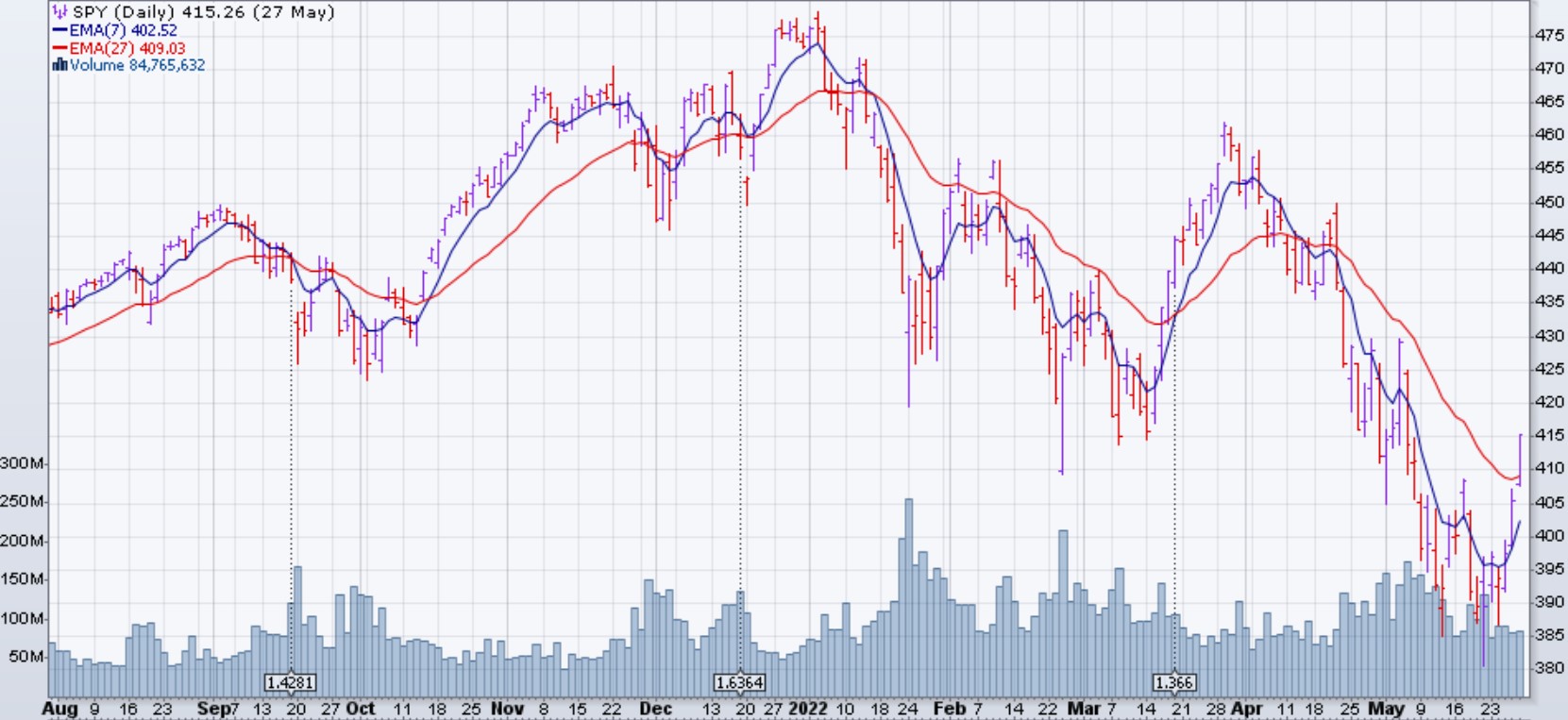Click the Volume bar-chart icon in the legend
The image size is (1568, 720).
59,65
